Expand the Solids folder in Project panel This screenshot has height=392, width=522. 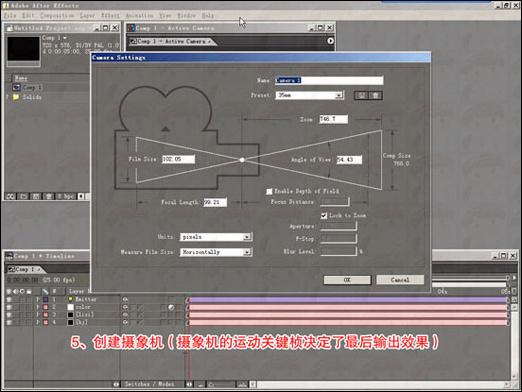tap(7, 97)
